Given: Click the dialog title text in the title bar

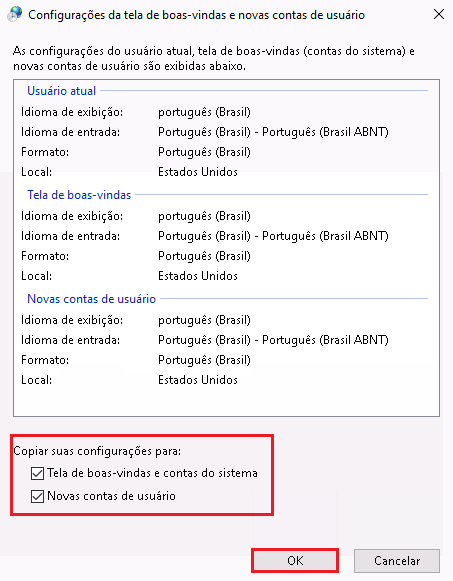Looking at the screenshot, I should (x=196, y=15).
